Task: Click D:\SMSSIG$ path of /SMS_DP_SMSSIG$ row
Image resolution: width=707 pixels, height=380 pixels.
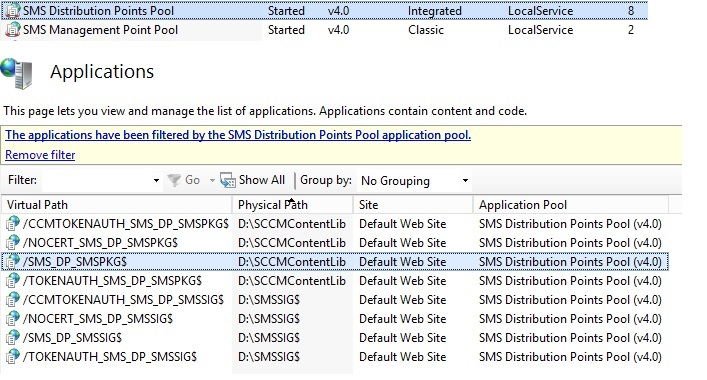Action: click(269, 338)
